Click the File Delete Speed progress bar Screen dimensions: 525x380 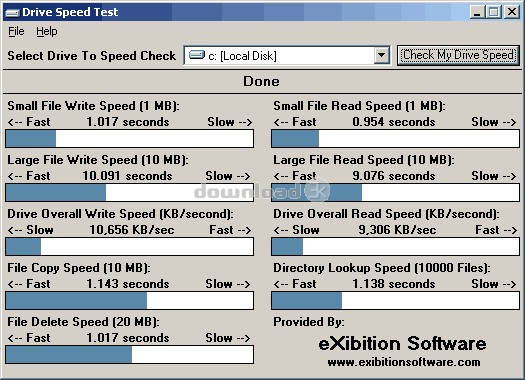coord(130,354)
